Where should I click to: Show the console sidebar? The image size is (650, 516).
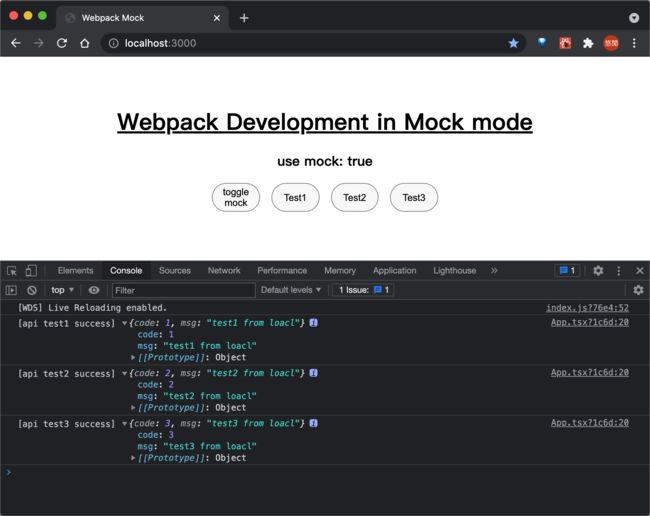click(11, 290)
